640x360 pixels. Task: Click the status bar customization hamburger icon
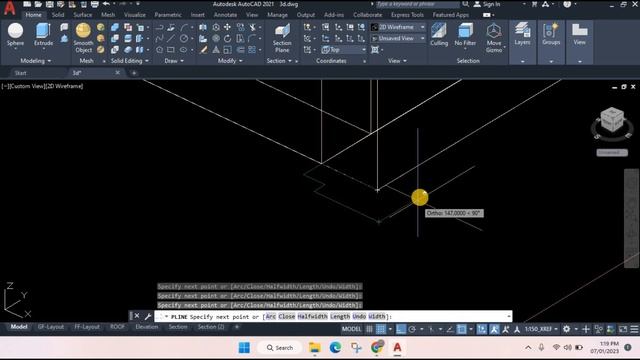click(x=634, y=329)
